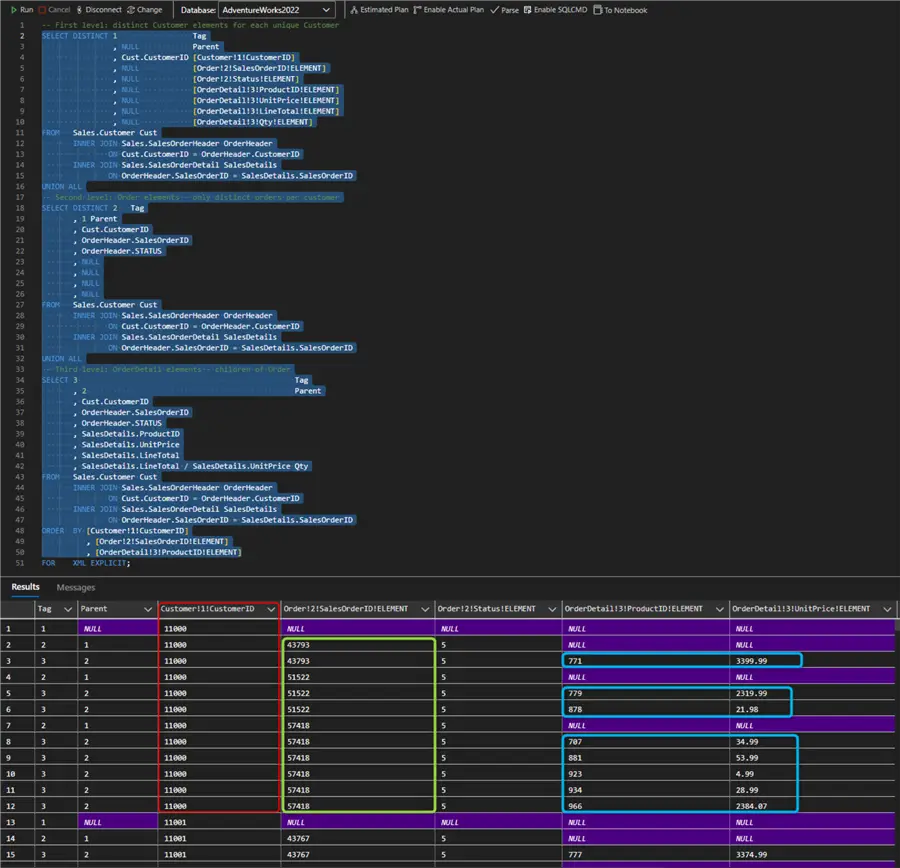Parse the query syntax
Screen dimensions: 900x868
505,10
